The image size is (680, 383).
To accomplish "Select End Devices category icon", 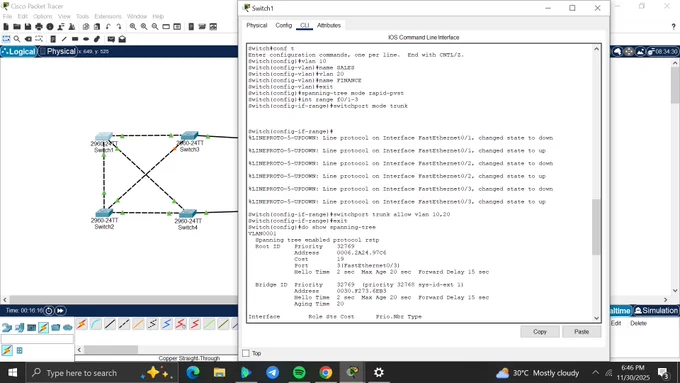I will coord(20,327).
